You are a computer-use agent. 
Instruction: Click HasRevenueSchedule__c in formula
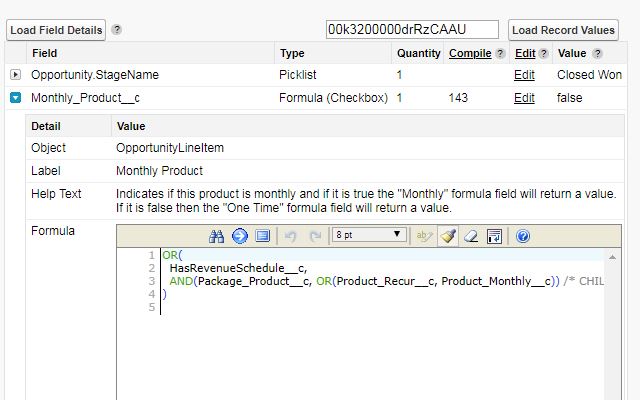click(x=238, y=268)
